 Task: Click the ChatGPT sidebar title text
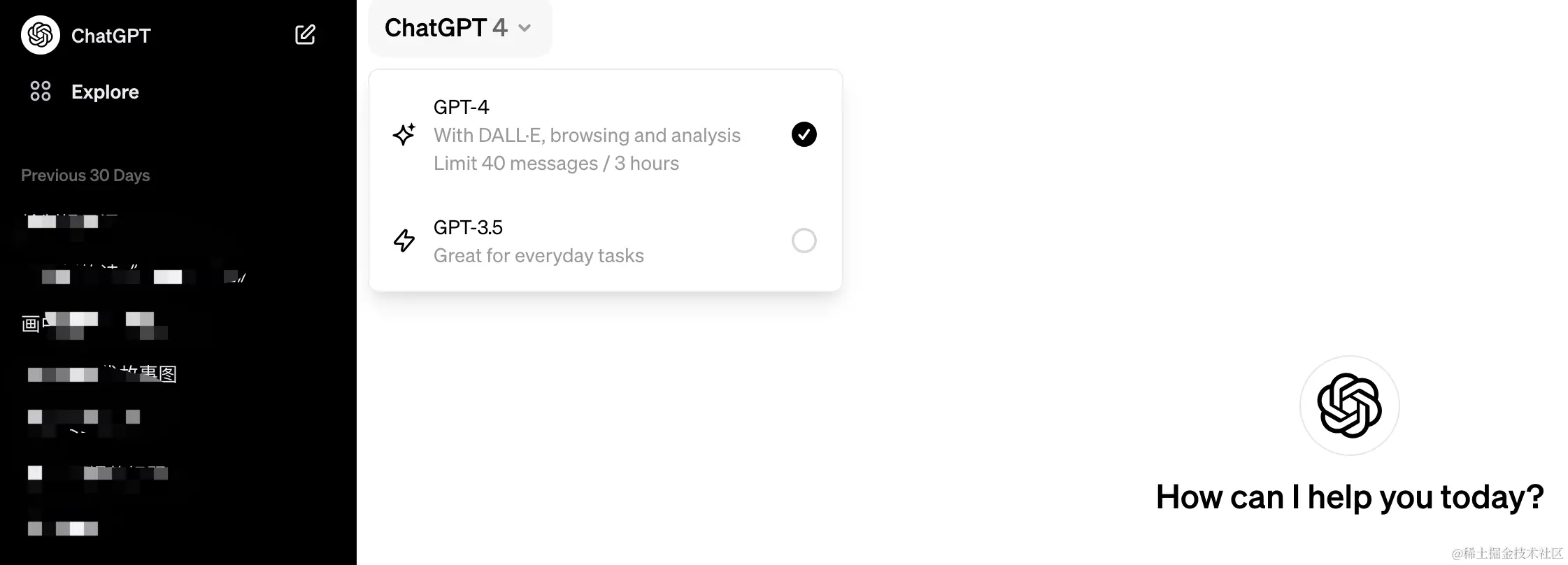111,36
